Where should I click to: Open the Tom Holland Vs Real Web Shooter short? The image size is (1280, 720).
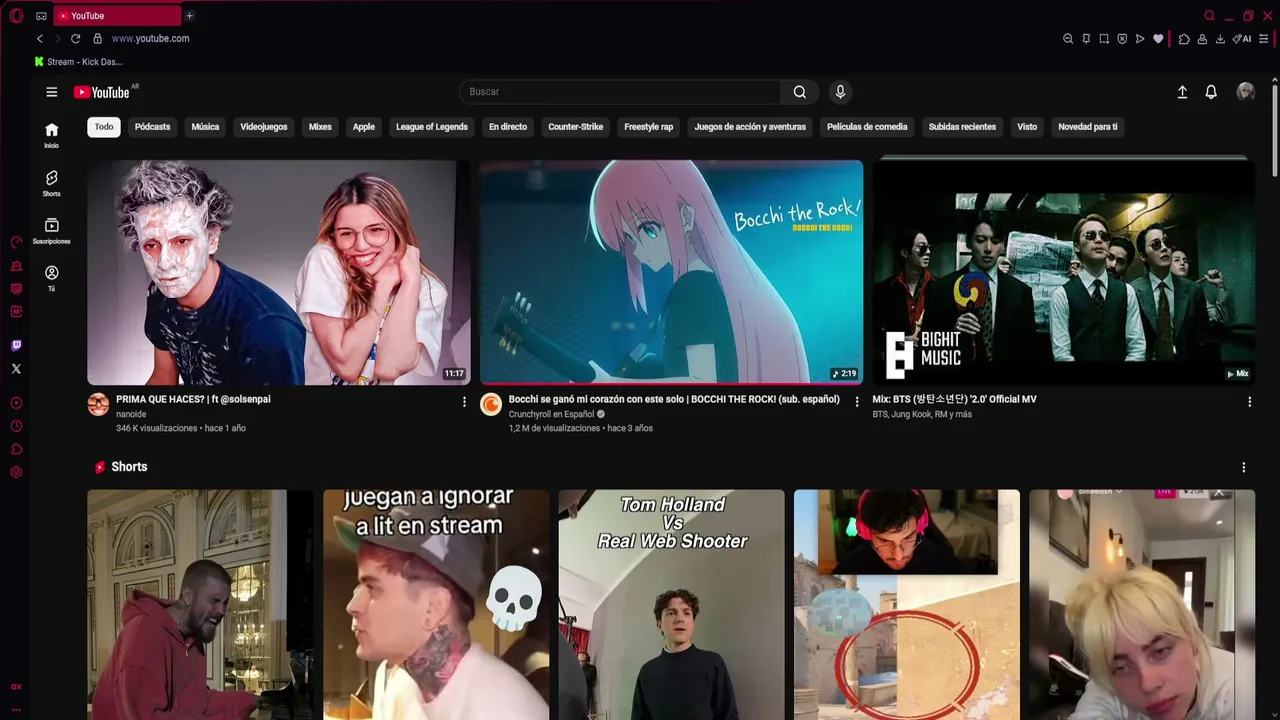coord(671,604)
